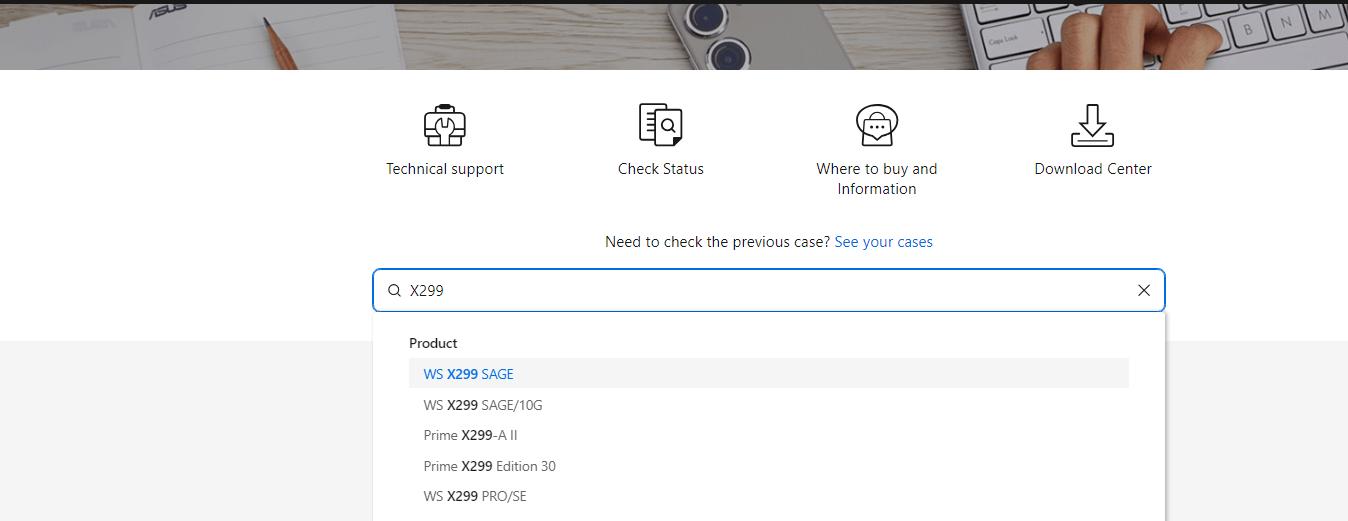Click the Check Status text label
The height and width of the screenshot is (521, 1348).
(661, 169)
